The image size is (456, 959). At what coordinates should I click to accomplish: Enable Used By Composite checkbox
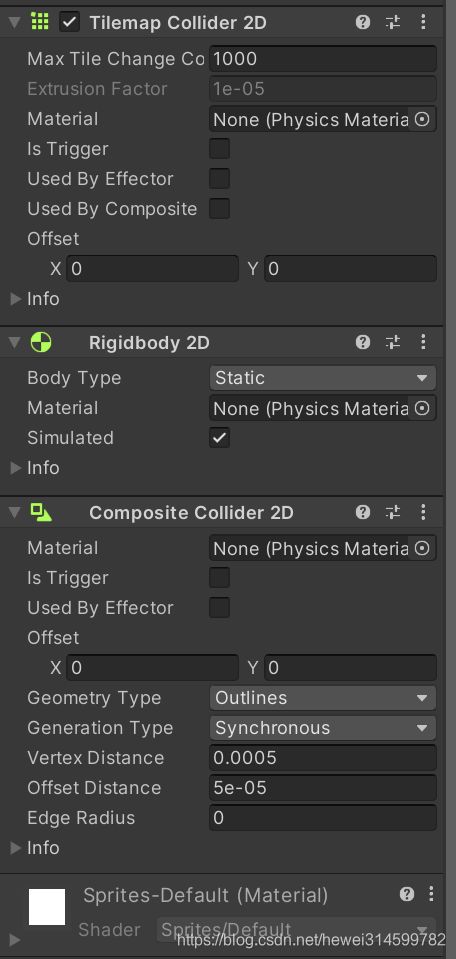(219, 208)
